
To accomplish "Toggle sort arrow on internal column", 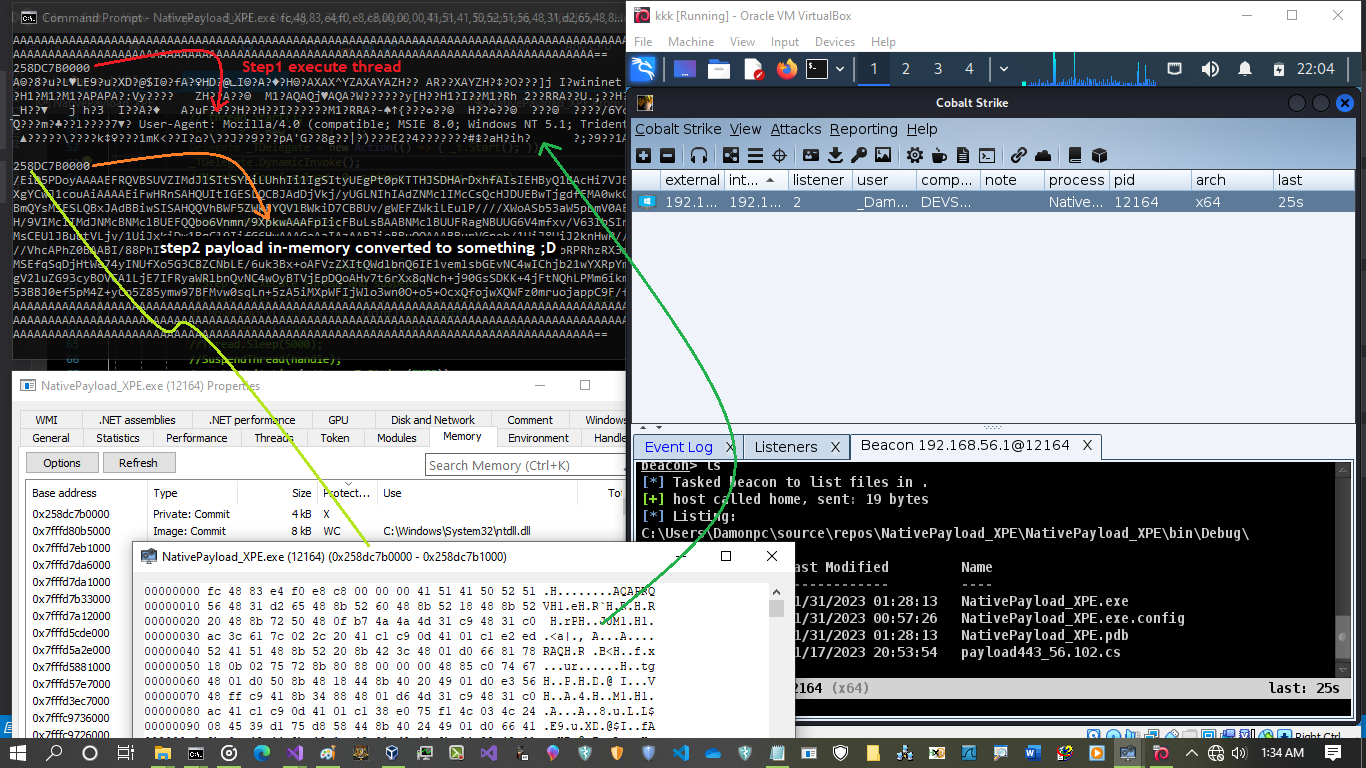I will [770, 181].
